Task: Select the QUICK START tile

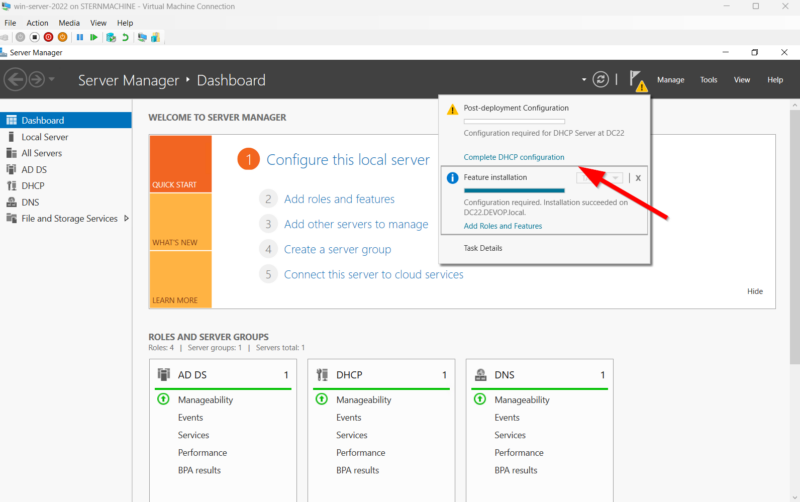Action: pyautogui.click(x=181, y=164)
